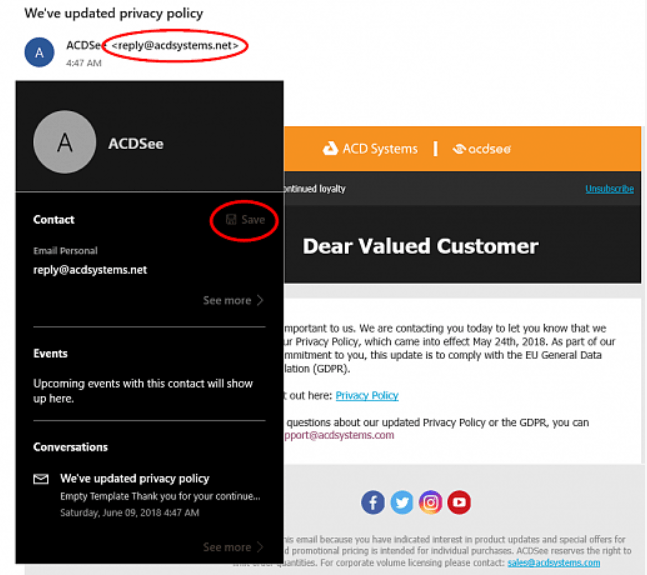Click the Conversations section heading
Viewport: 647px width, 575px height.
click(71, 447)
